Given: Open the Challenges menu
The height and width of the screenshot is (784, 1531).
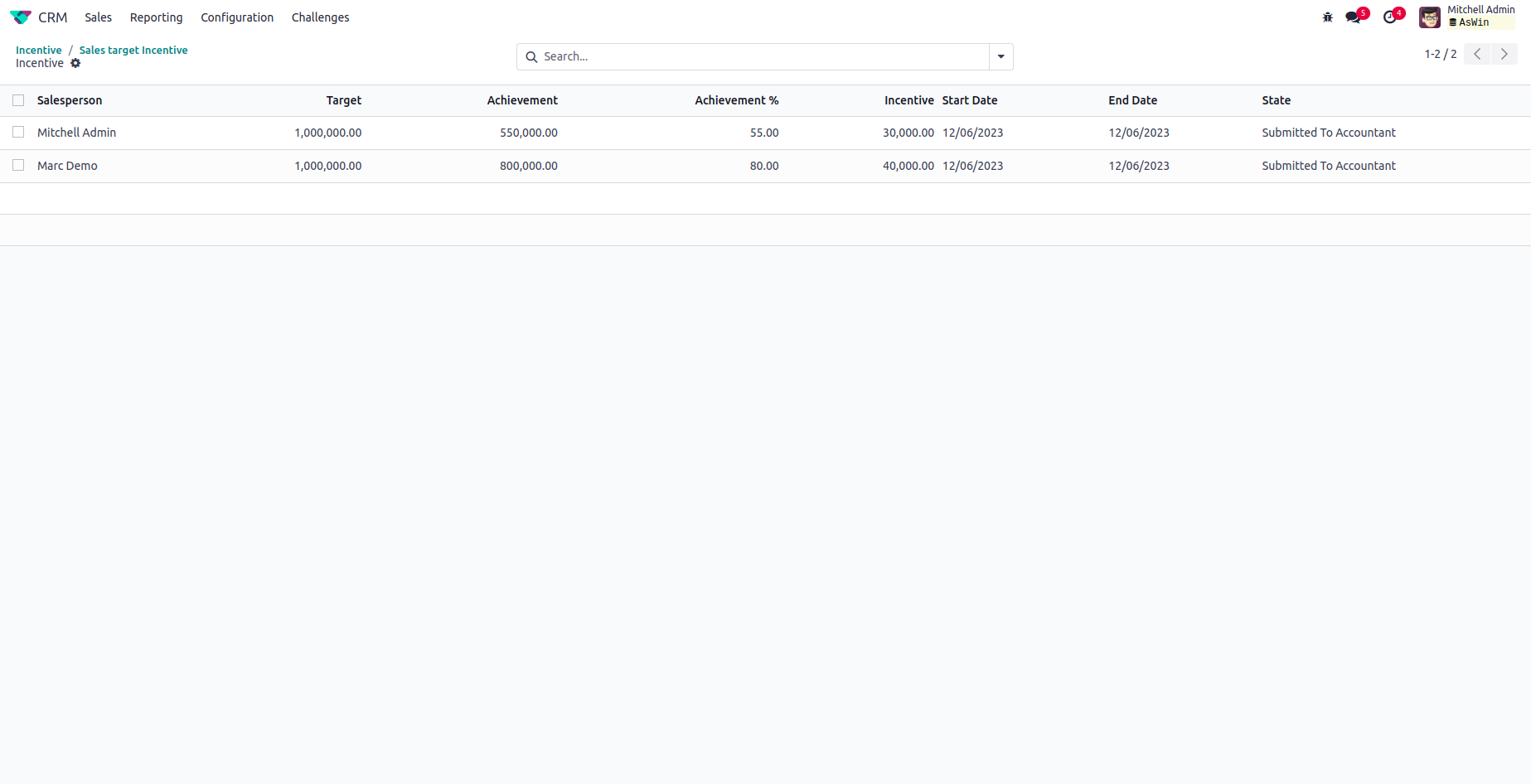Looking at the screenshot, I should tap(320, 17).
